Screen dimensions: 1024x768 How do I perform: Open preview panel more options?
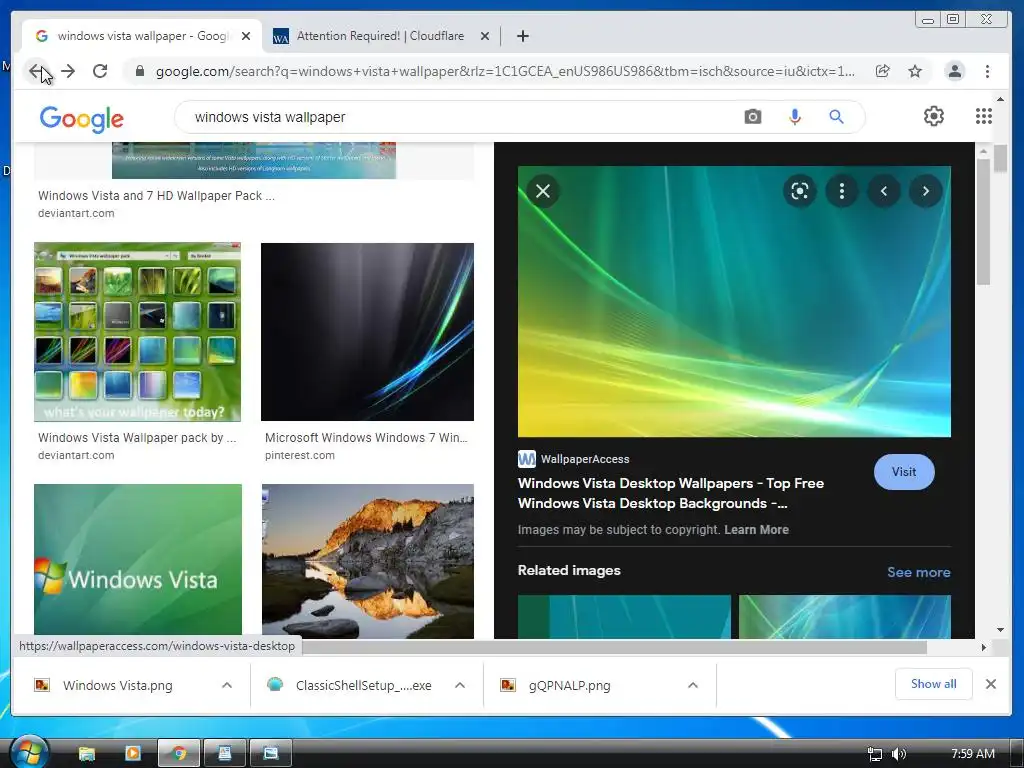point(842,191)
